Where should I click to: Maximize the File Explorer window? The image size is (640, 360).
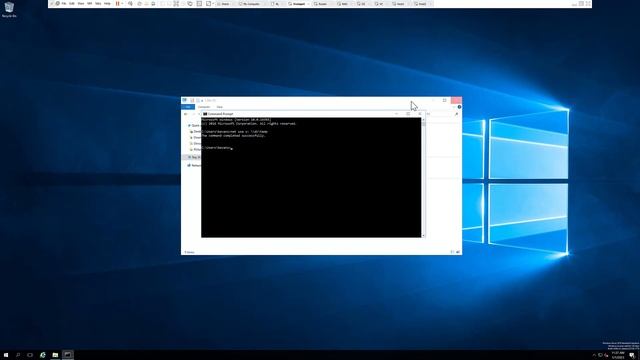point(444,100)
